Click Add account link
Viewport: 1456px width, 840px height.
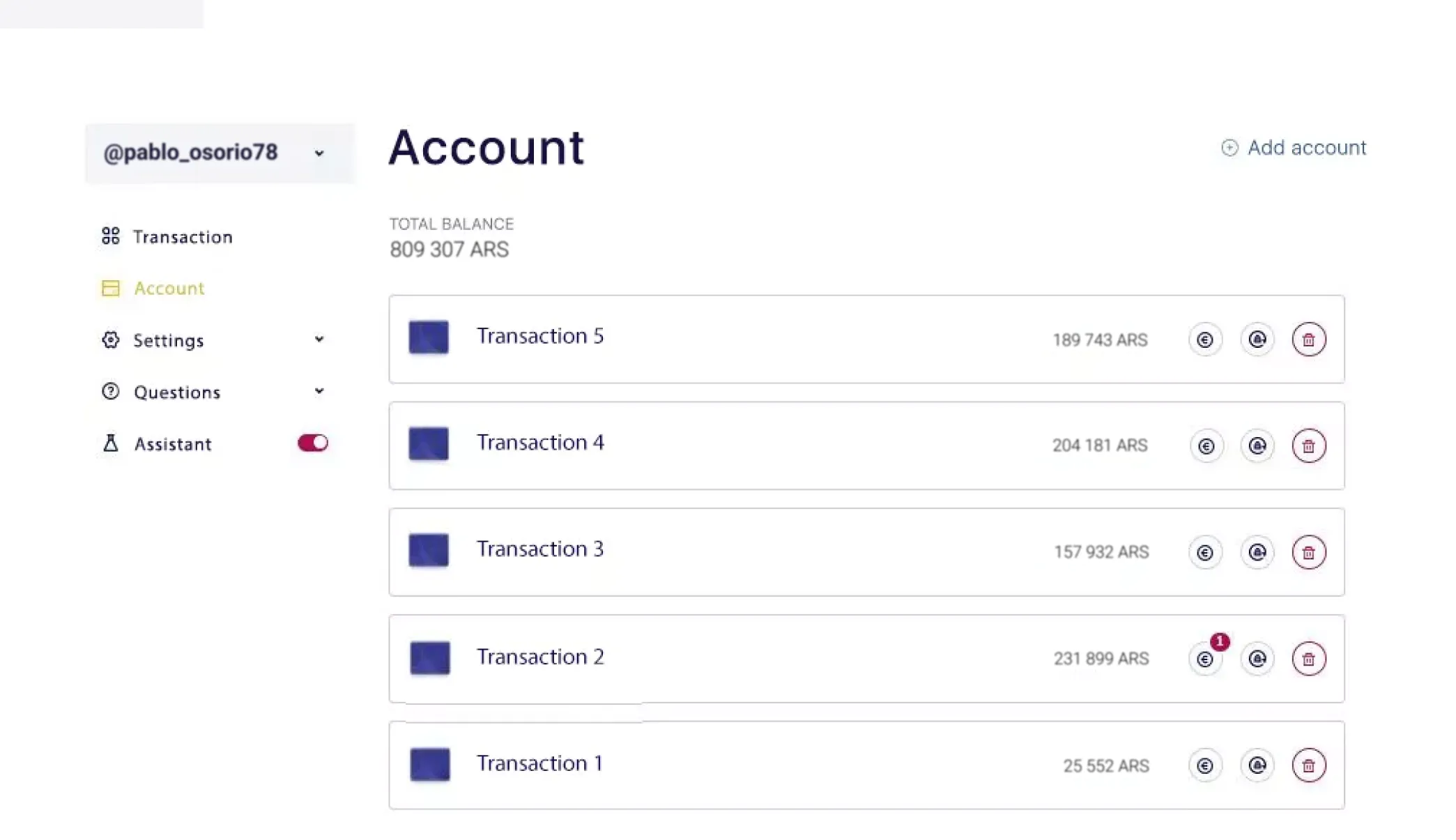click(1293, 148)
